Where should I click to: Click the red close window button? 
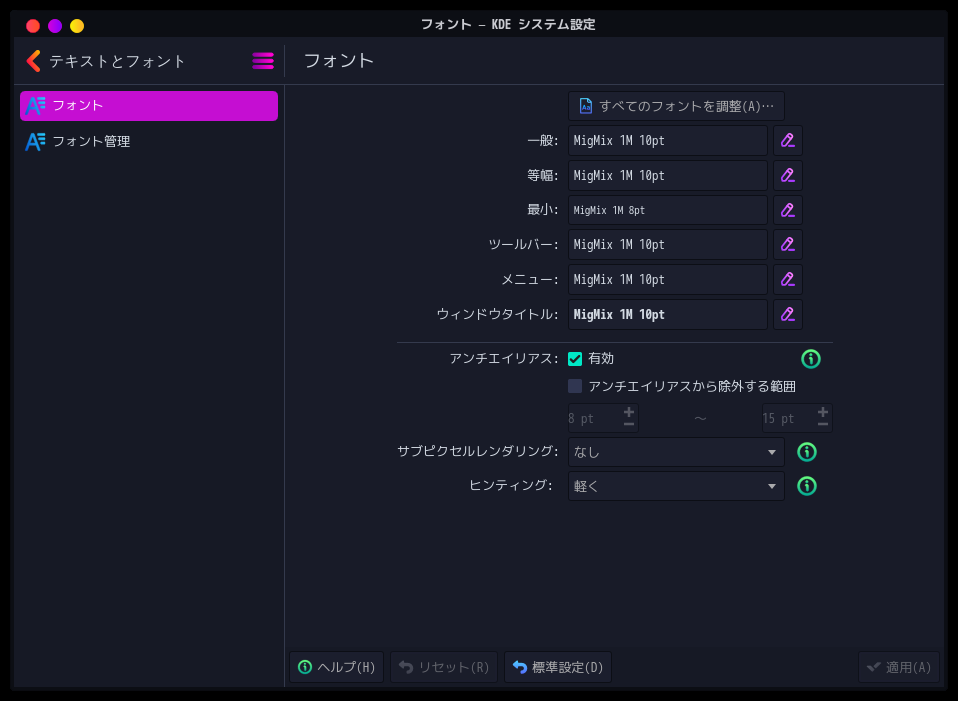click(x=33, y=26)
